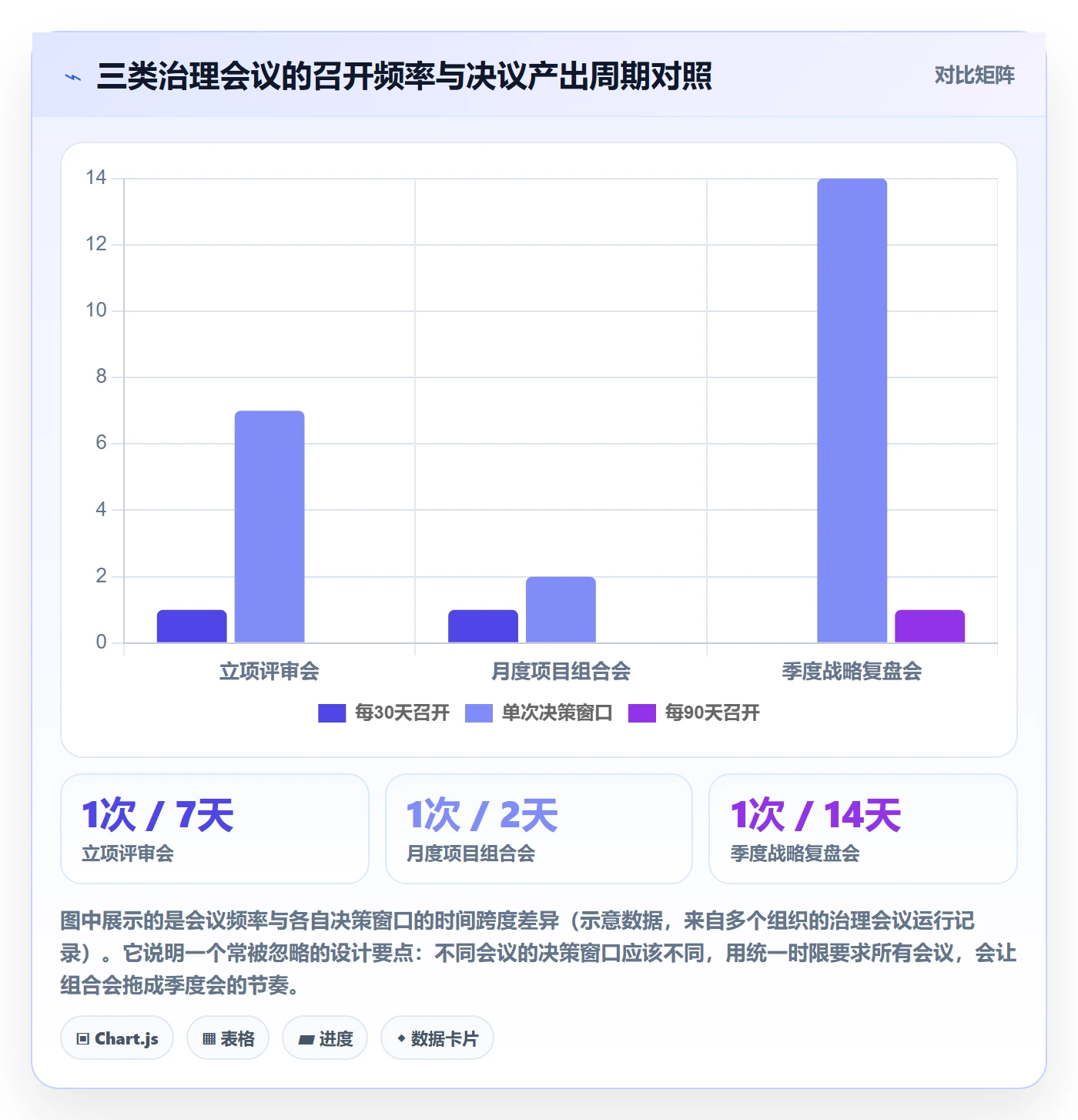The image size is (1078, 1120).
Task: Open the 1次 / 7天 立项评审会 card
Action: (x=215, y=829)
